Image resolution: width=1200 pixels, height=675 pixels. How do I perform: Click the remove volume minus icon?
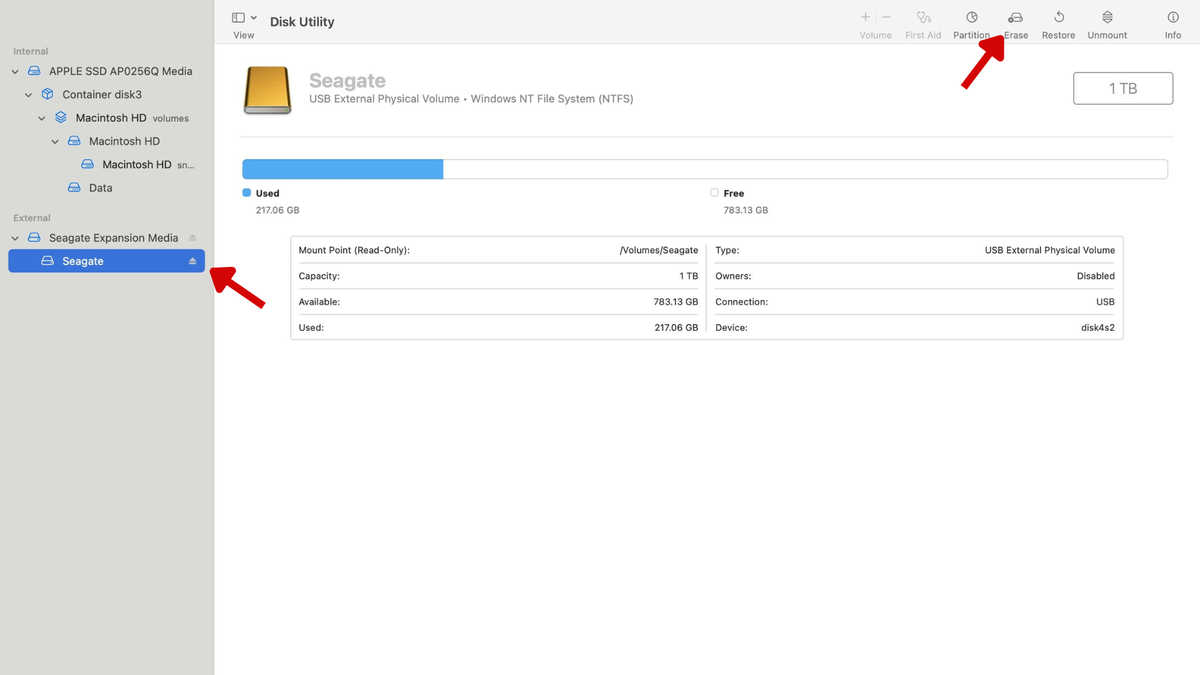click(886, 18)
